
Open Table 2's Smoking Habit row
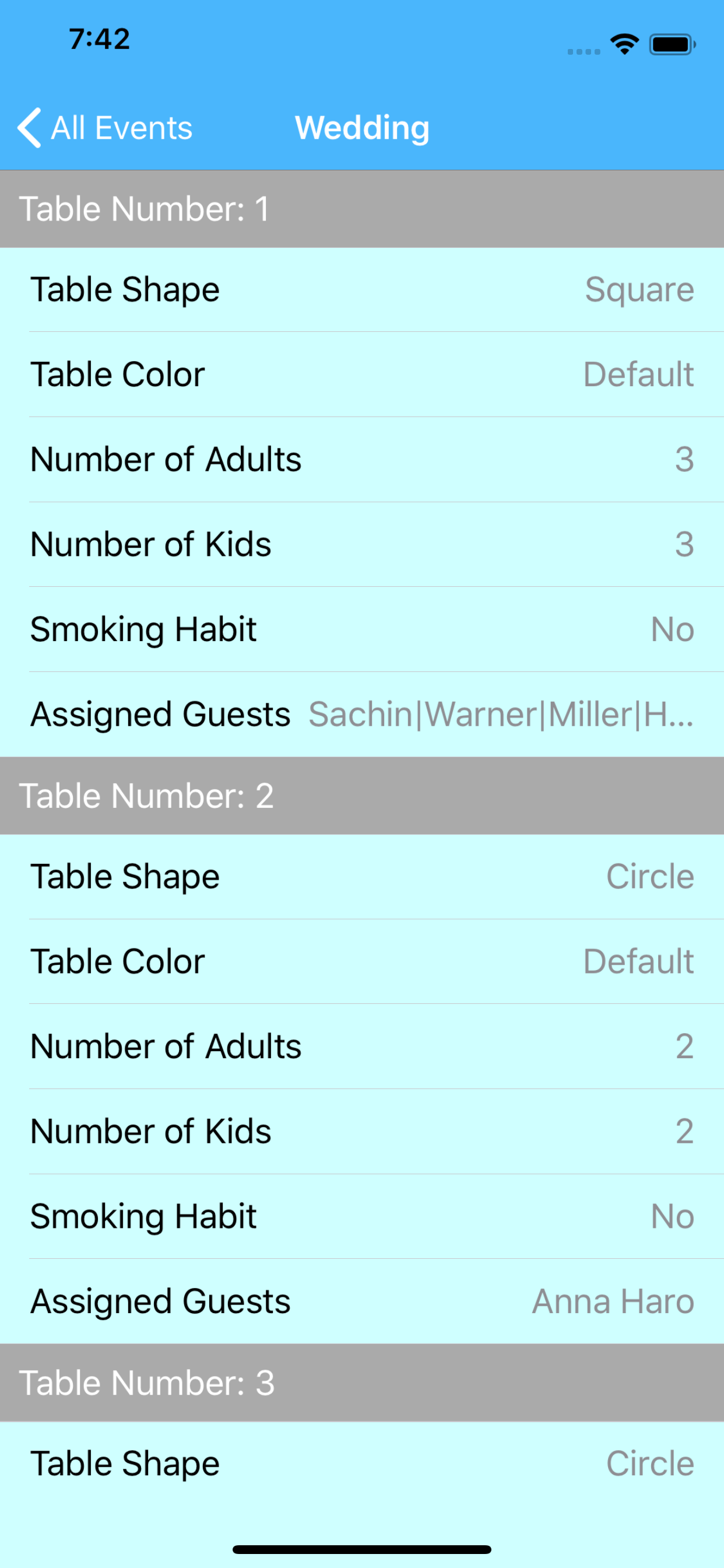click(362, 1217)
